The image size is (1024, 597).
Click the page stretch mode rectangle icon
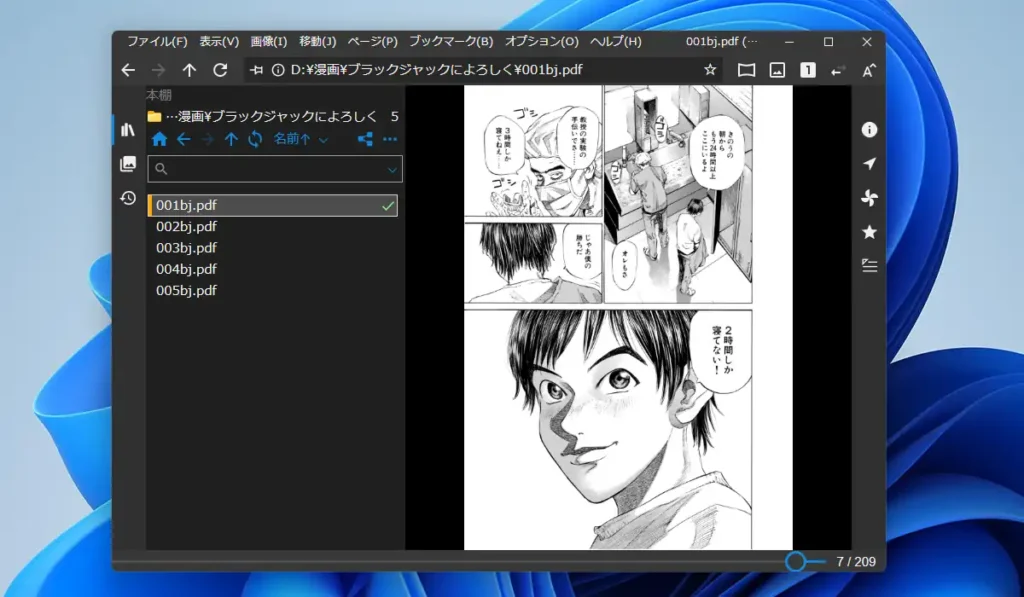[x=746, y=71]
